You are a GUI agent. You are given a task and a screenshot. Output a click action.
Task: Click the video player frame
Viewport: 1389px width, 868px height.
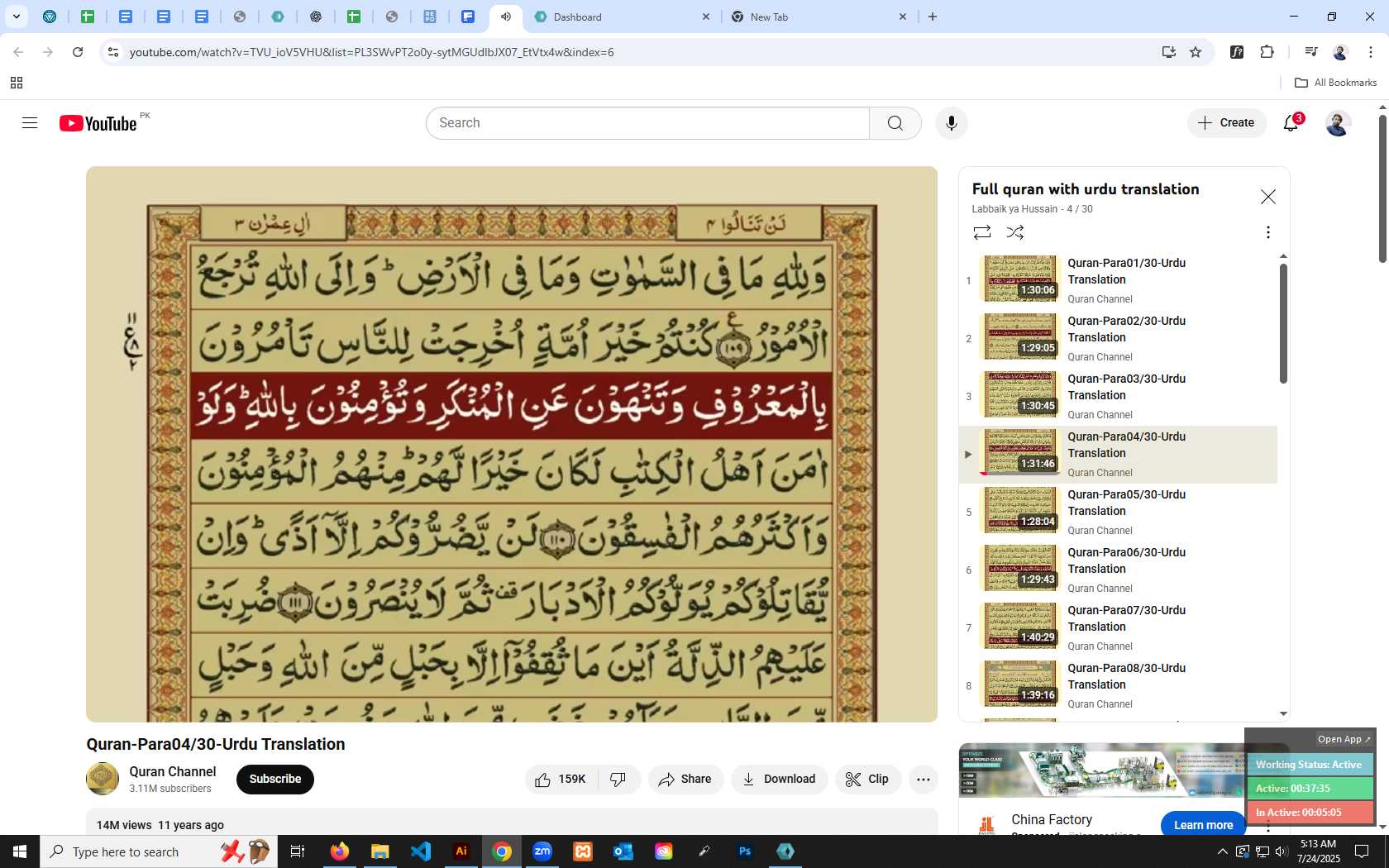(512, 444)
